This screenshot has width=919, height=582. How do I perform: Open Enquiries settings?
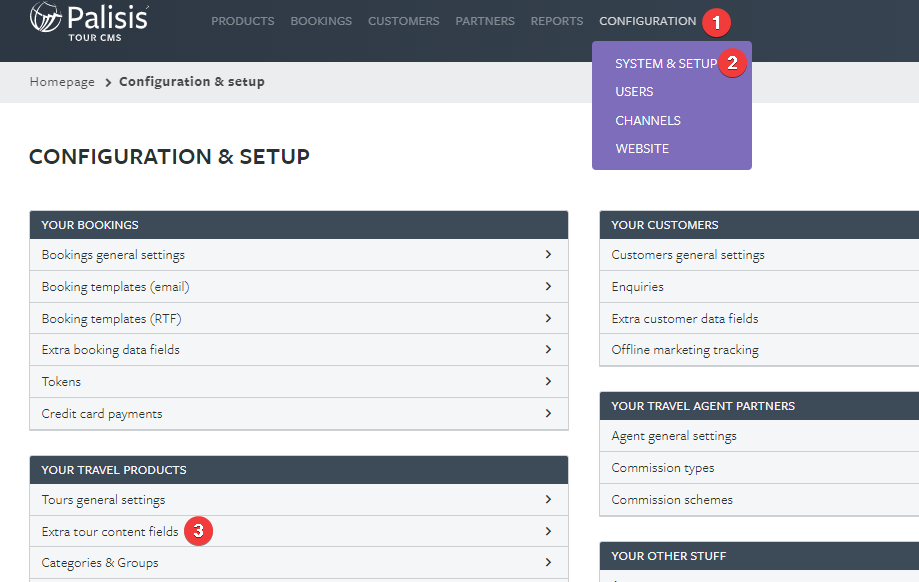[759, 287]
